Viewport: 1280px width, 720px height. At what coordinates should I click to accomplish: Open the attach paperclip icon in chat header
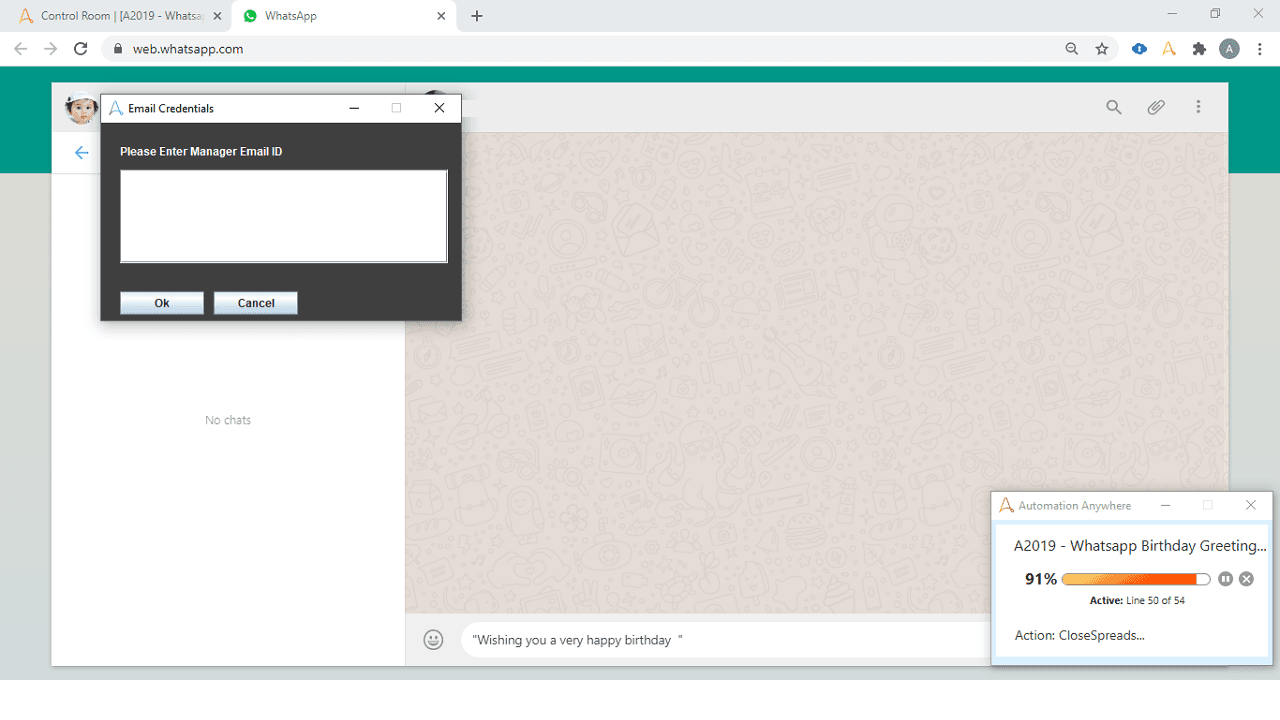(x=1156, y=107)
